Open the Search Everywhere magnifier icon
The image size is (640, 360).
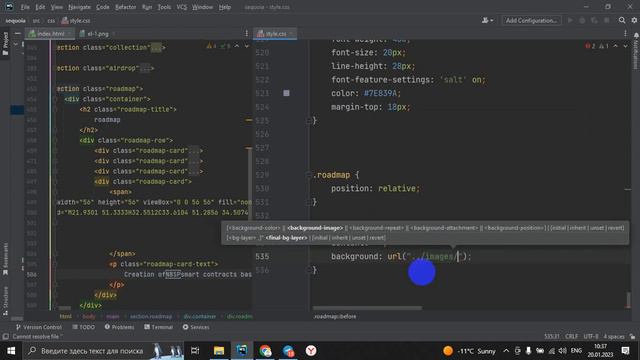622,20
